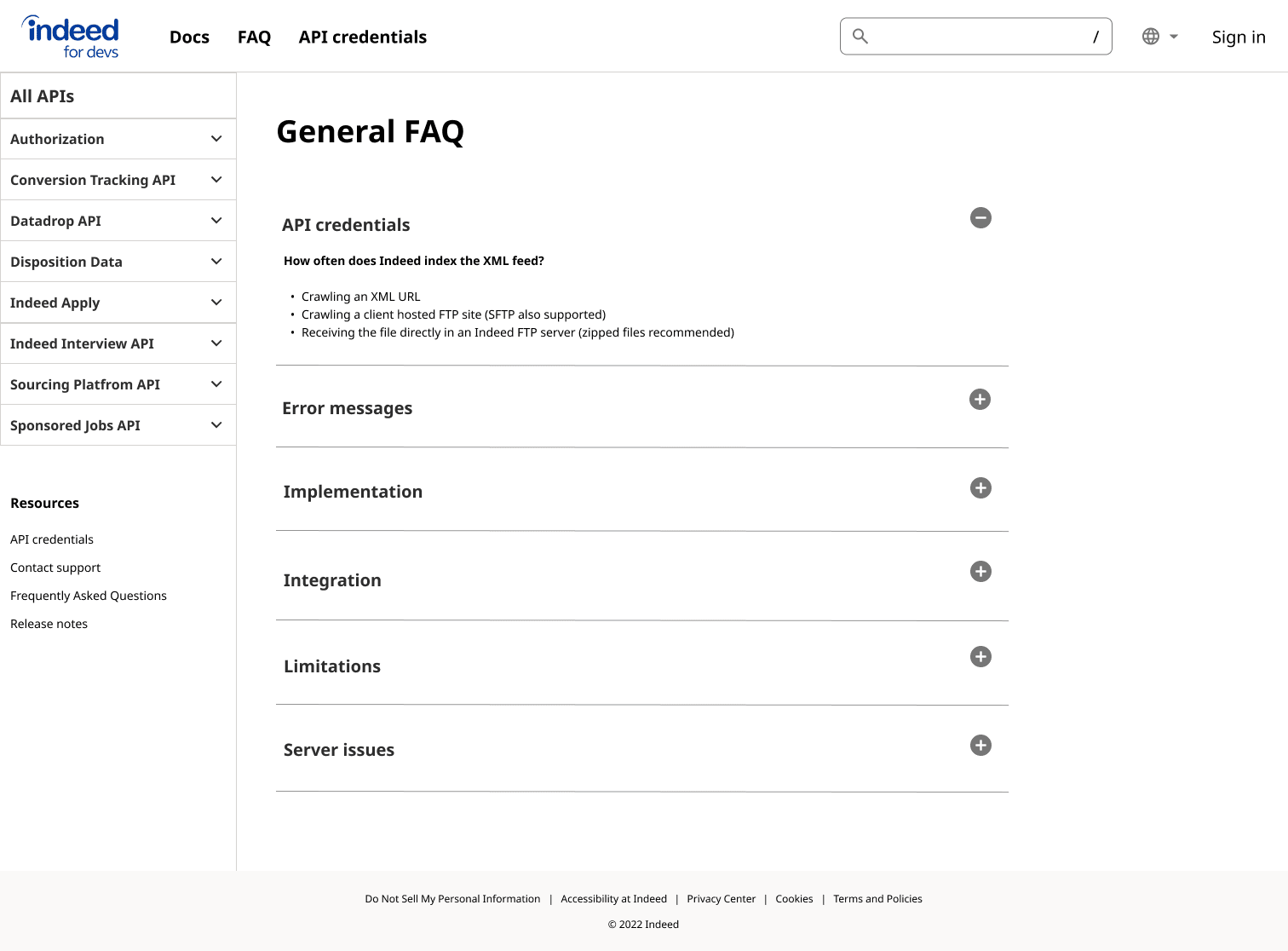Click the Limitations accordion heading

tap(332, 666)
